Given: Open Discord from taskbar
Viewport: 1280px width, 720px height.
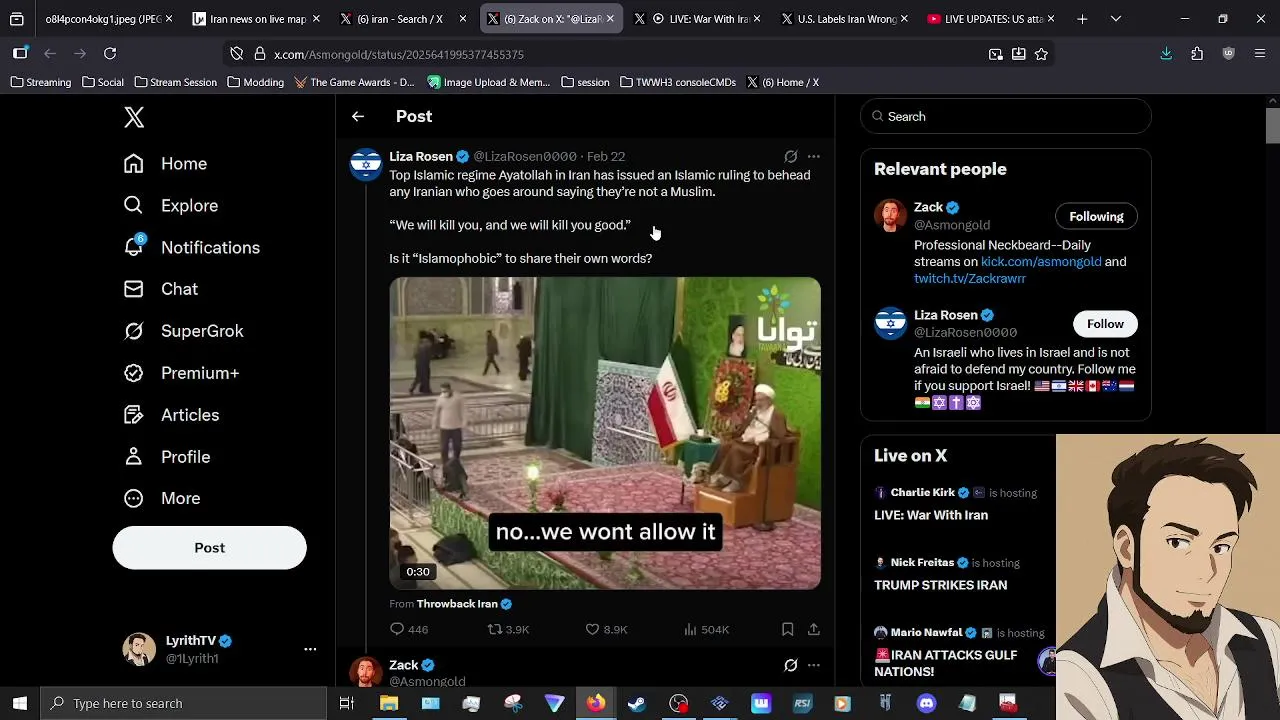Looking at the screenshot, I should click(x=926, y=704).
